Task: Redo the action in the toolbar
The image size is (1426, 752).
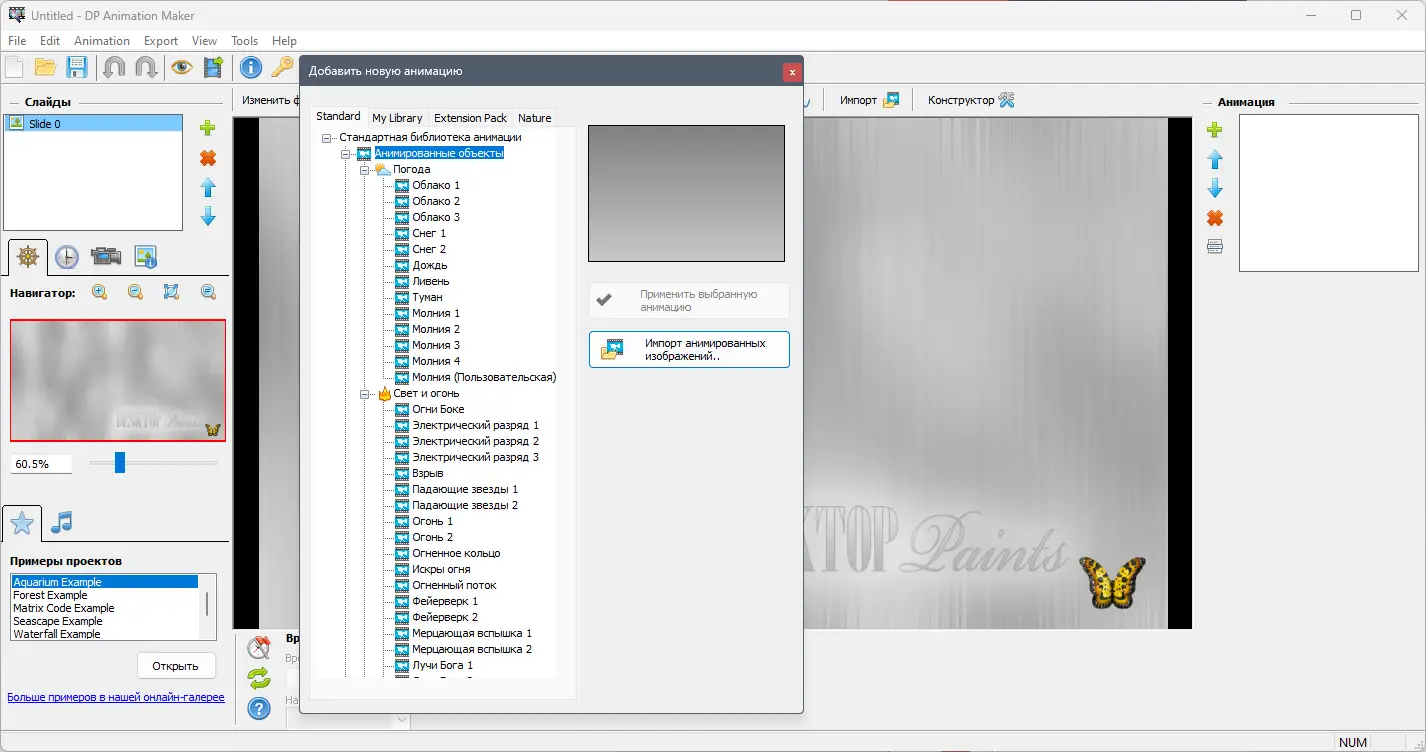Action: click(x=146, y=67)
